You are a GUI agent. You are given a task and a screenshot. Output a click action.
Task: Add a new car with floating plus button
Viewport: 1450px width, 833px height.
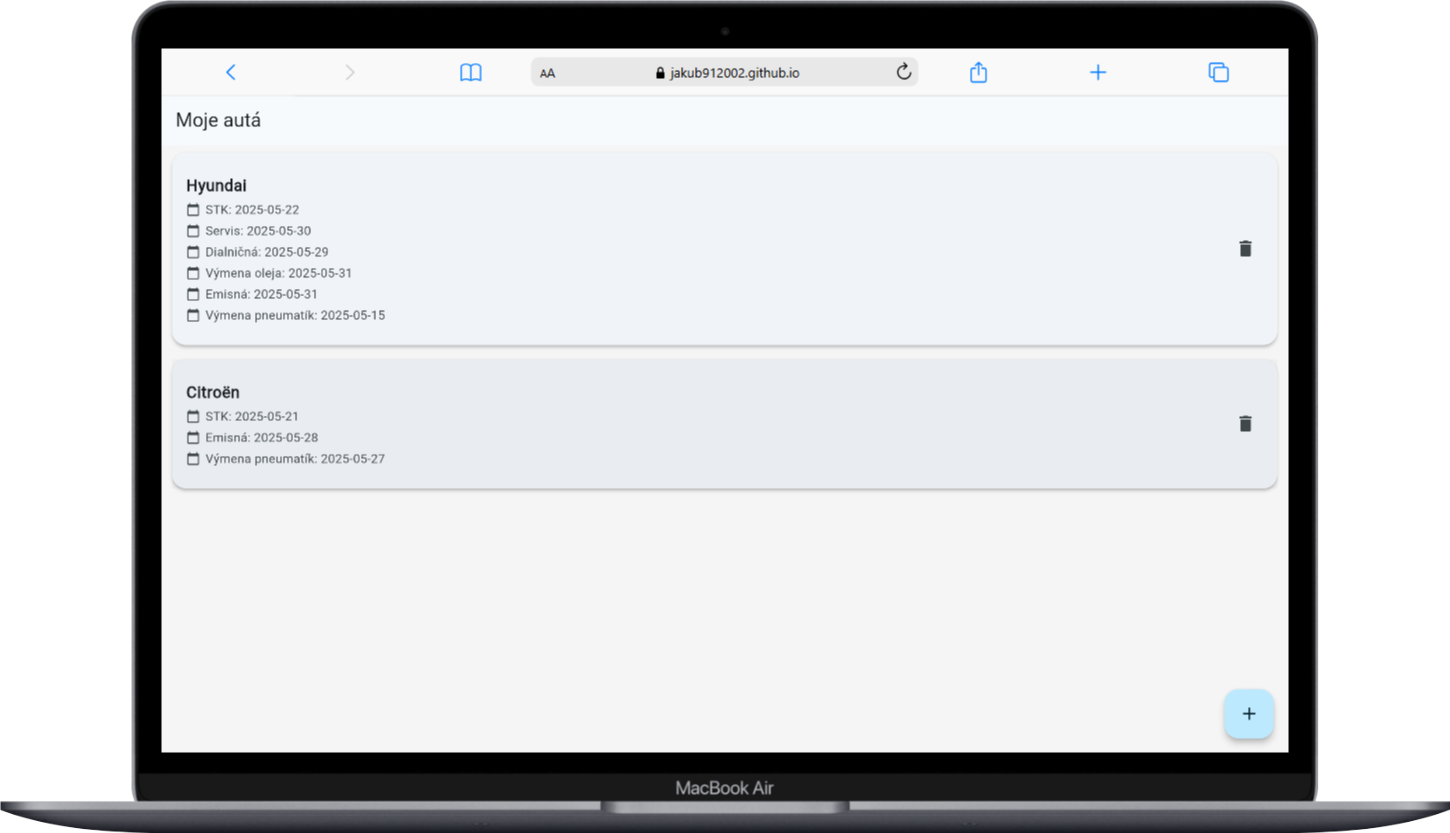(x=1249, y=714)
